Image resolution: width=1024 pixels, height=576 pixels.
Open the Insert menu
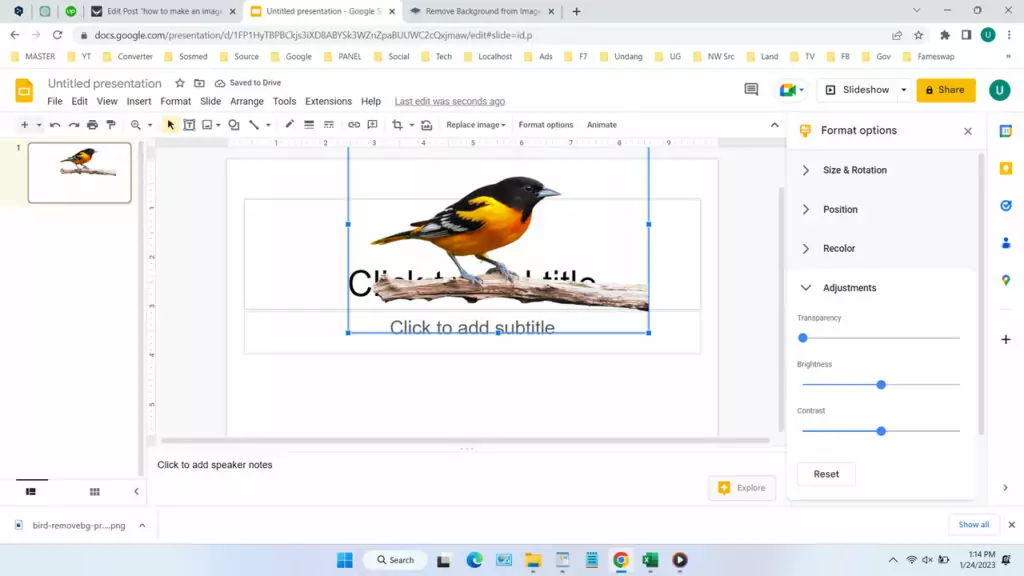[x=138, y=101]
